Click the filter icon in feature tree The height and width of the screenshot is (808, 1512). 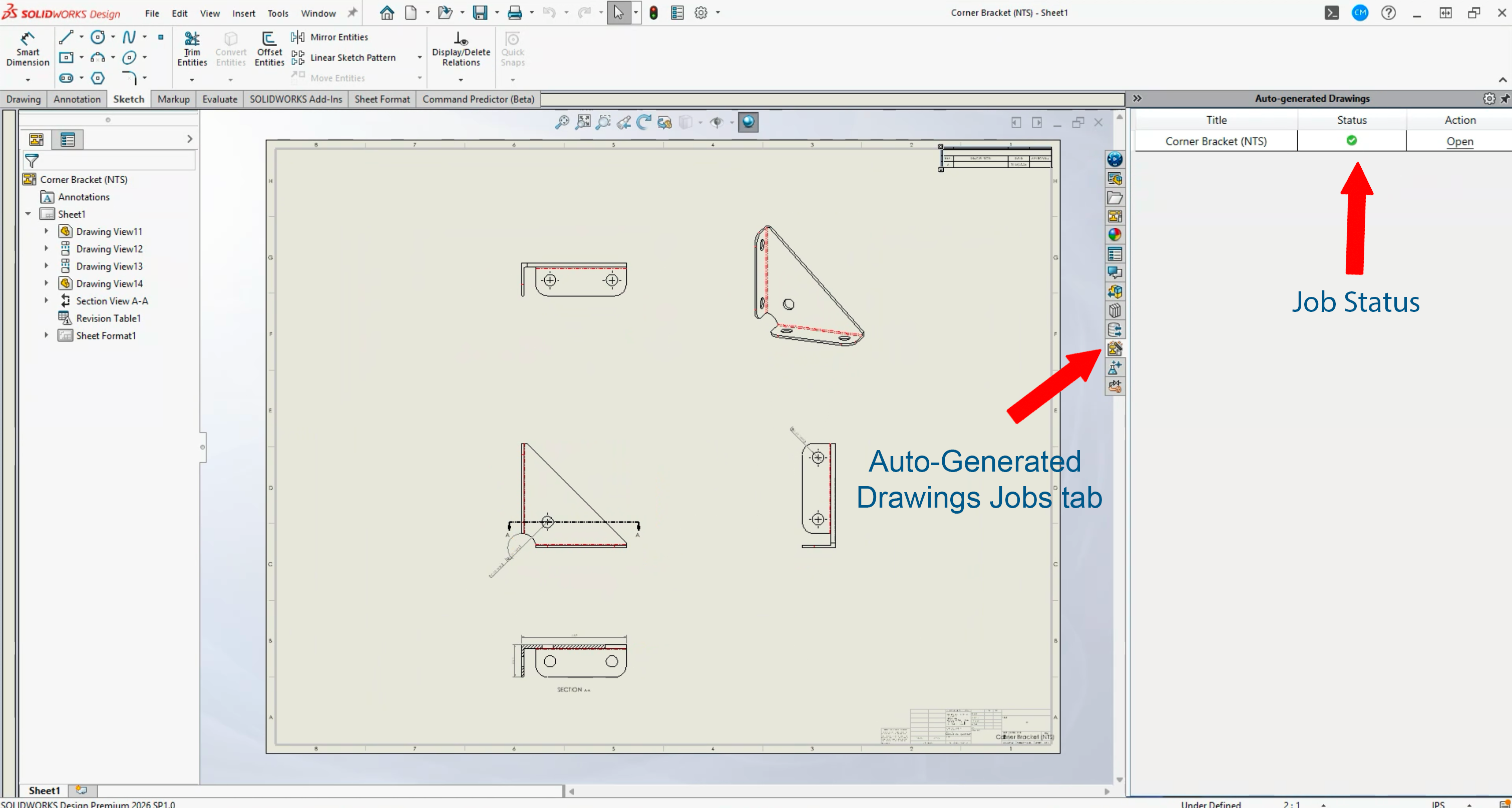pyautogui.click(x=32, y=160)
